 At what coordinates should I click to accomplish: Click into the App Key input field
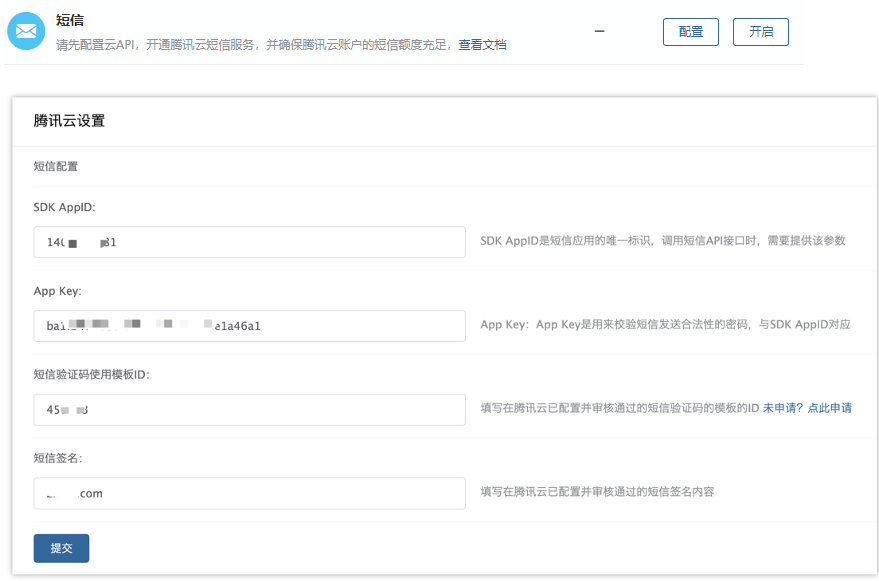[x=249, y=326]
